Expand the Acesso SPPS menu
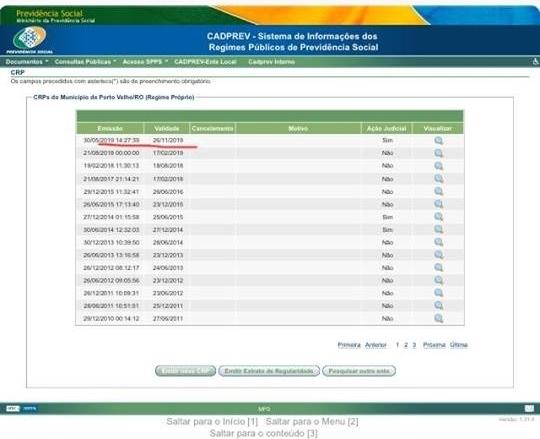The height and width of the screenshot is (439, 540). [145, 62]
